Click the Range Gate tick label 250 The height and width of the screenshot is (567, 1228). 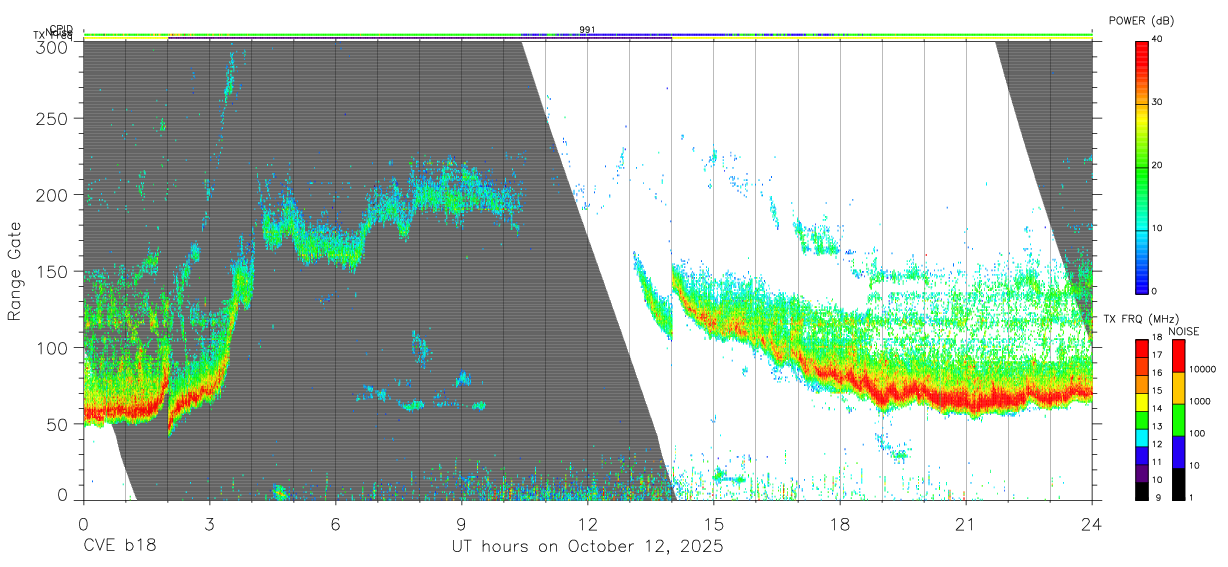[x=53, y=118]
